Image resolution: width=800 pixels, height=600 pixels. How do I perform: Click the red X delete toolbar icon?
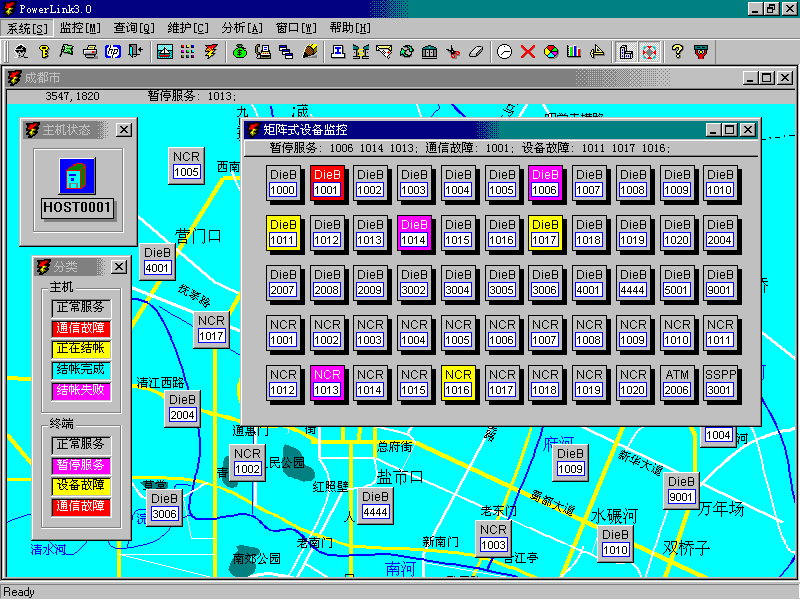coord(528,51)
